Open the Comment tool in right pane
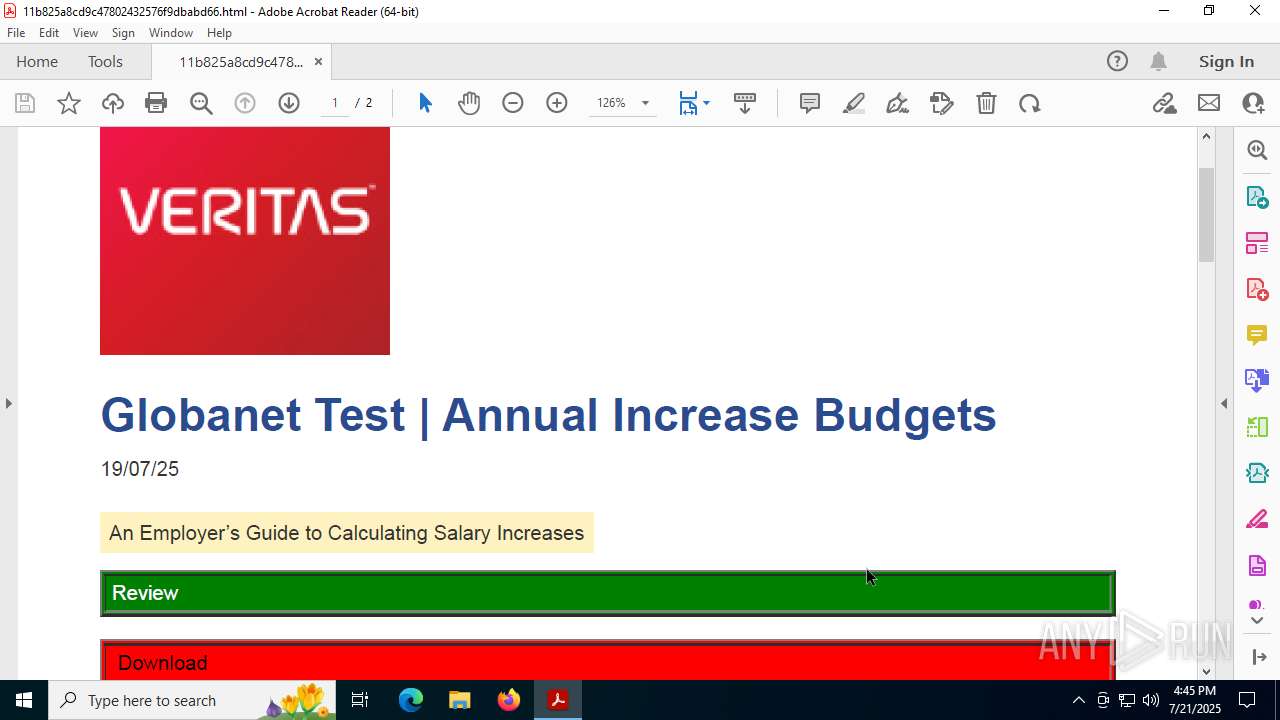1280x720 pixels. click(x=1257, y=335)
